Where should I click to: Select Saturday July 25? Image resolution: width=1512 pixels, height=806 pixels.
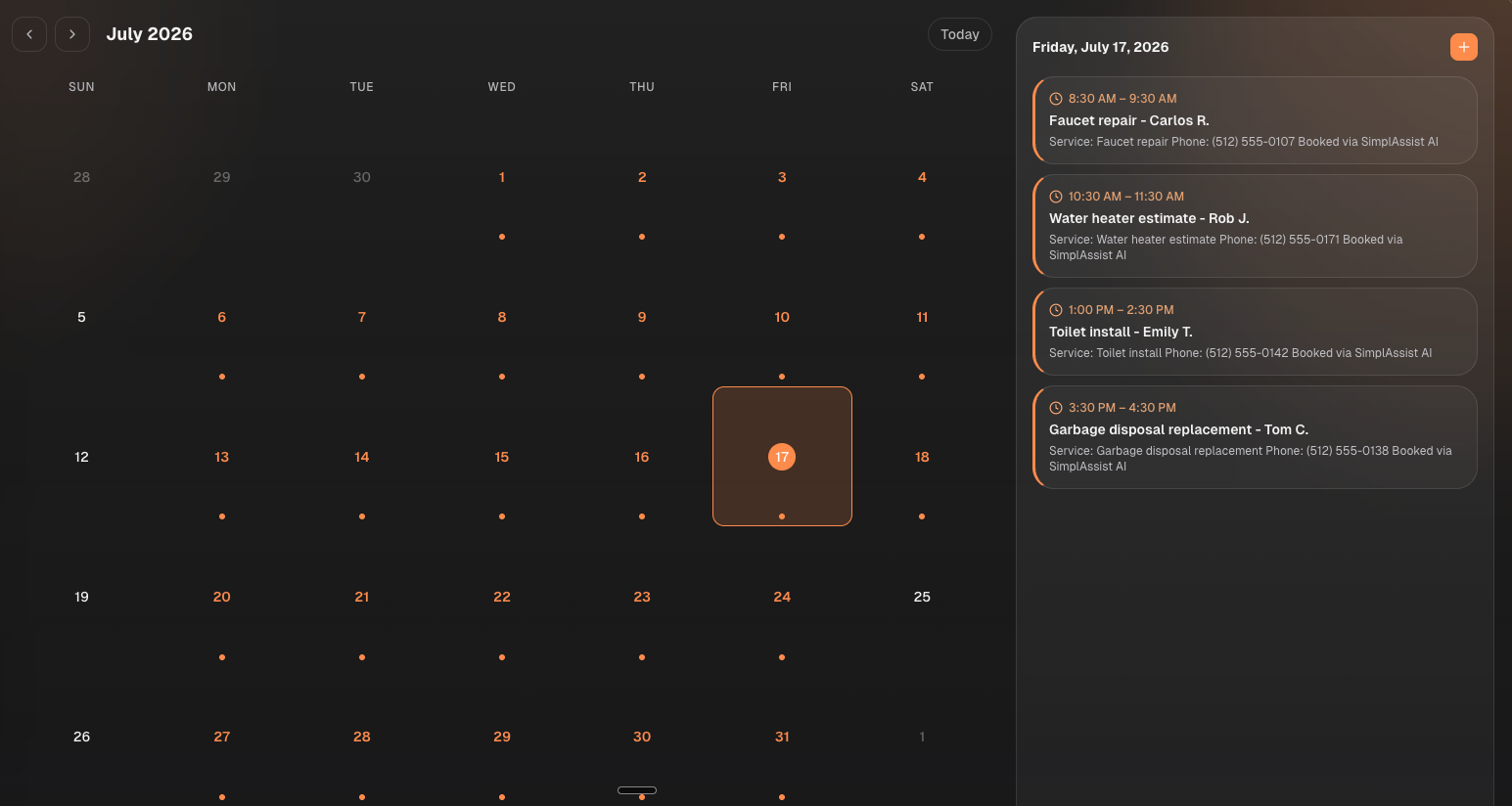coord(922,597)
